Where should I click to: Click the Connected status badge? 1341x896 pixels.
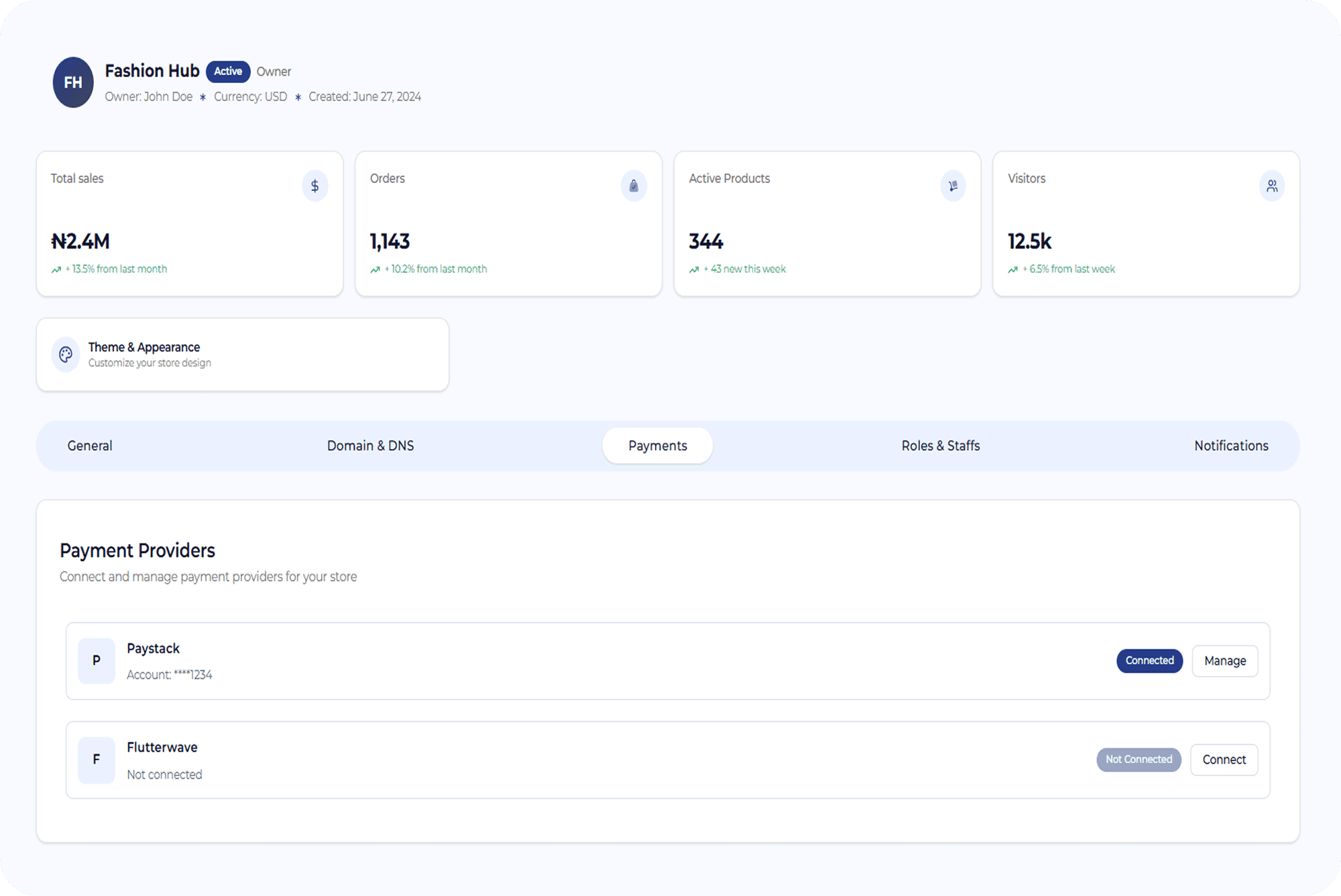click(x=1149, y=661)
